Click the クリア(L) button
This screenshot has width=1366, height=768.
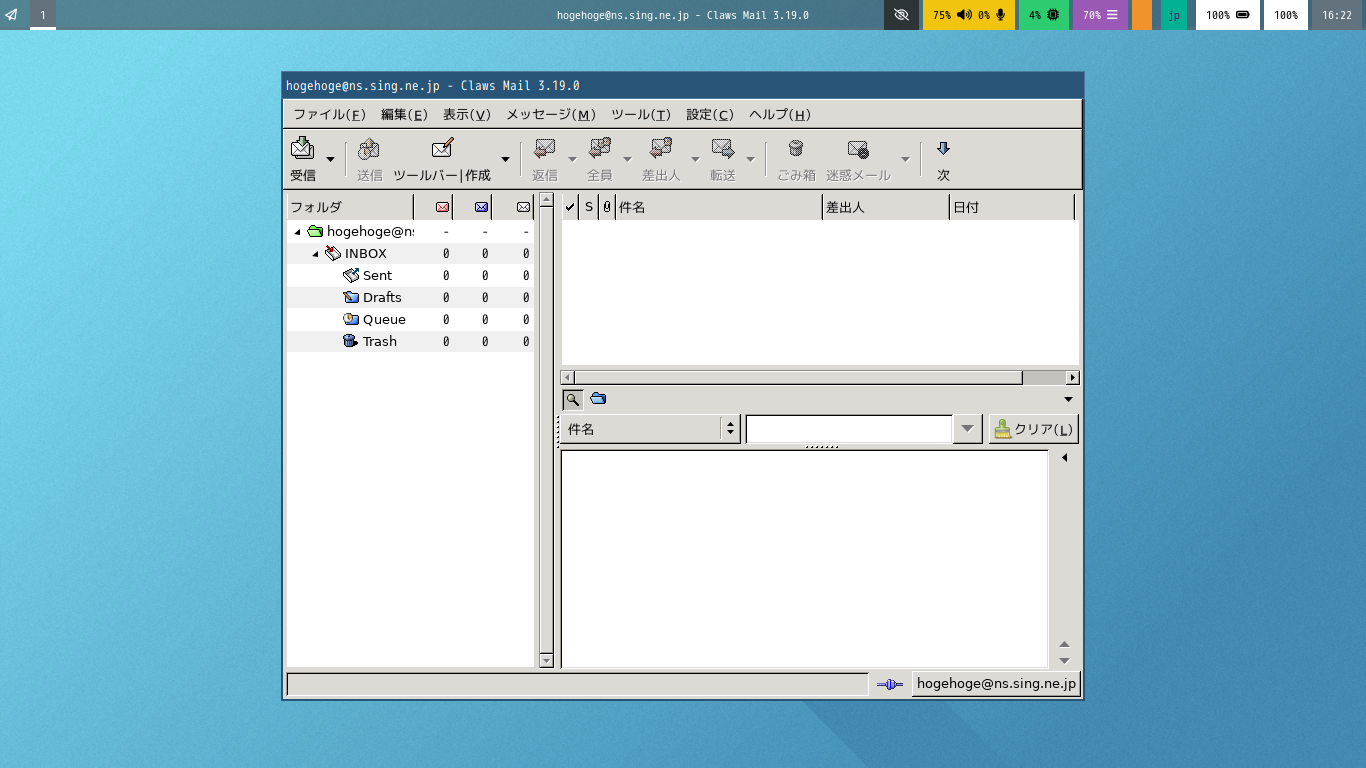pos(1034,429)
